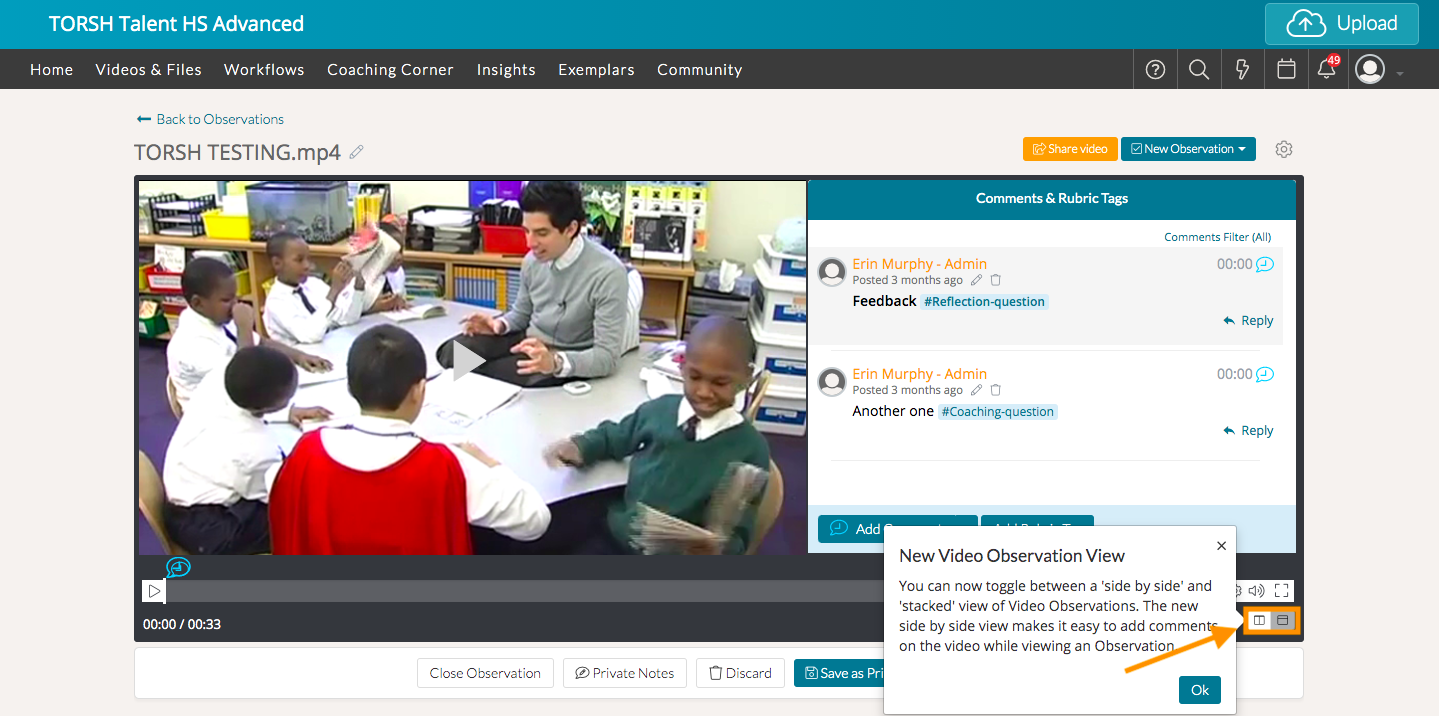The width and height of the screenshot is (1439, 716).
Task: Toggle the video volume speaker
Action: click(x=1256, y=591)
